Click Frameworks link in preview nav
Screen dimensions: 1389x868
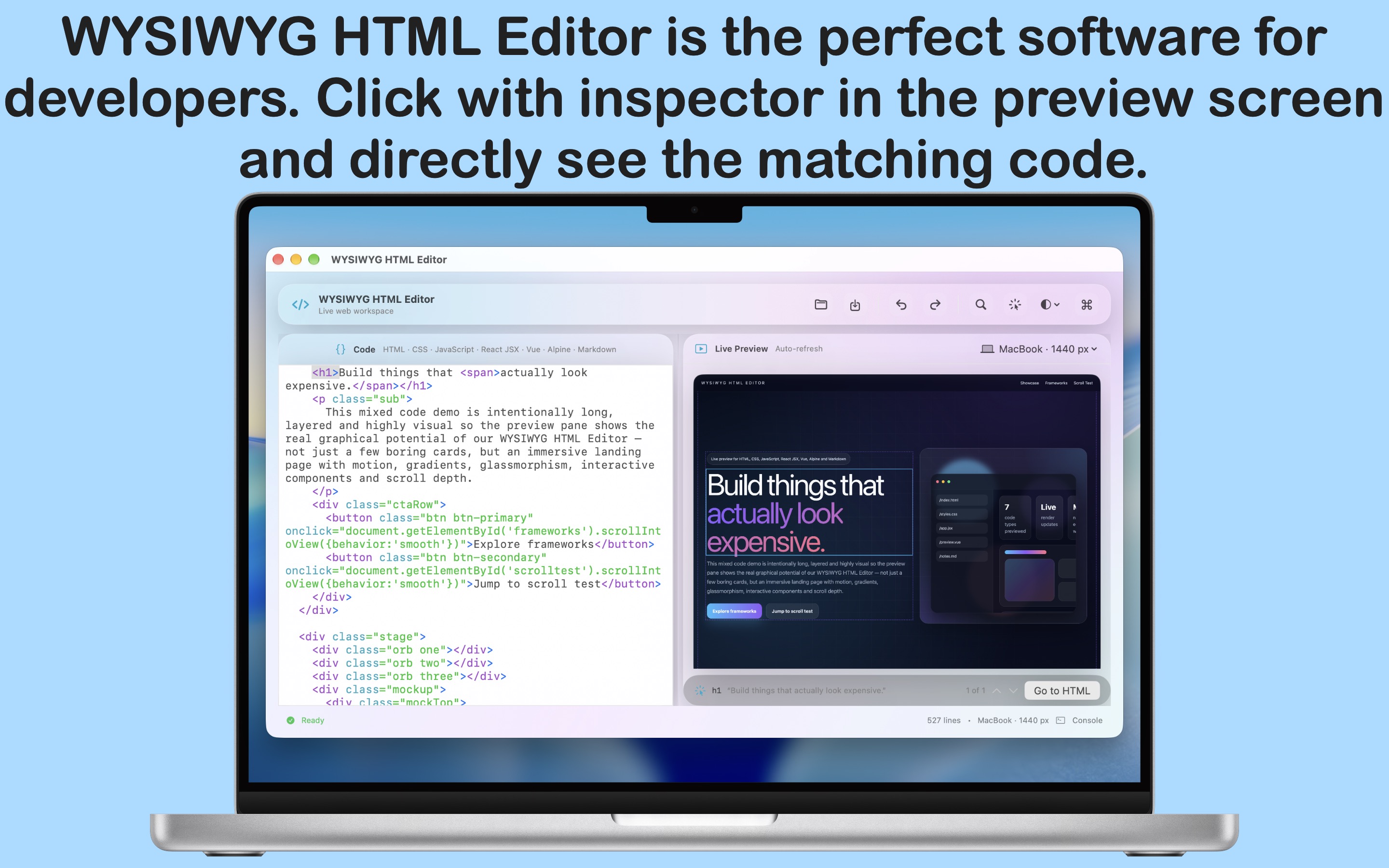[x=1056, y=383]
